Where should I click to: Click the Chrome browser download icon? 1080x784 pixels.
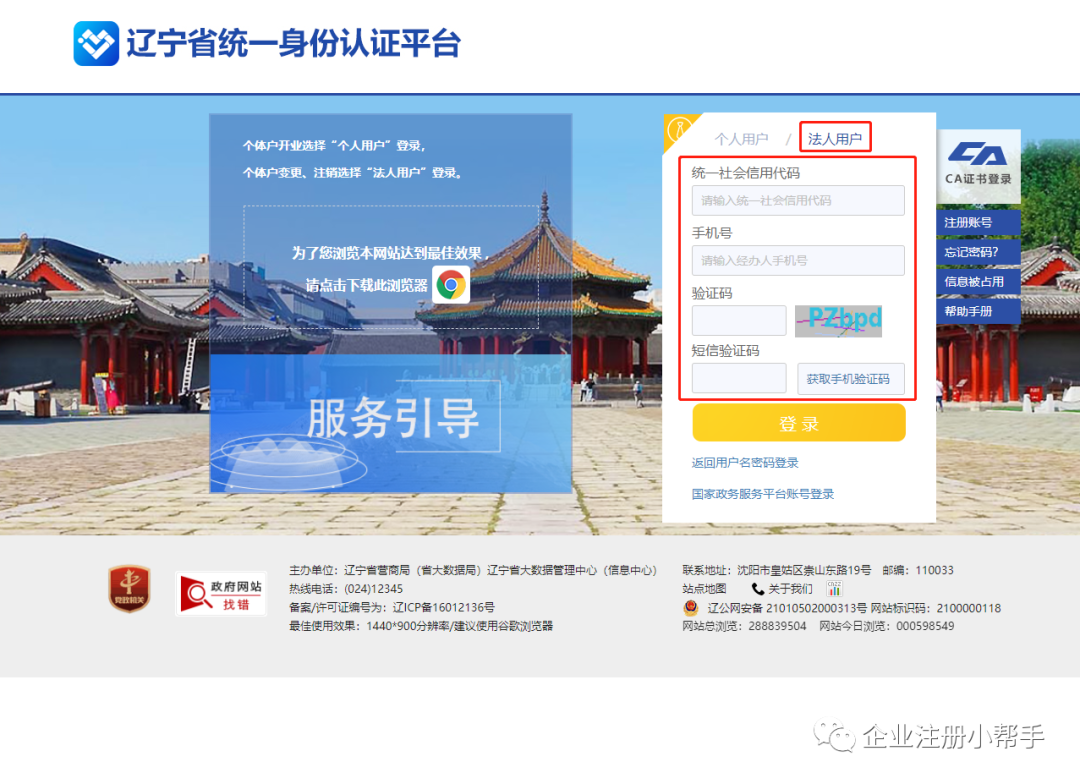[x=451, y=285]
